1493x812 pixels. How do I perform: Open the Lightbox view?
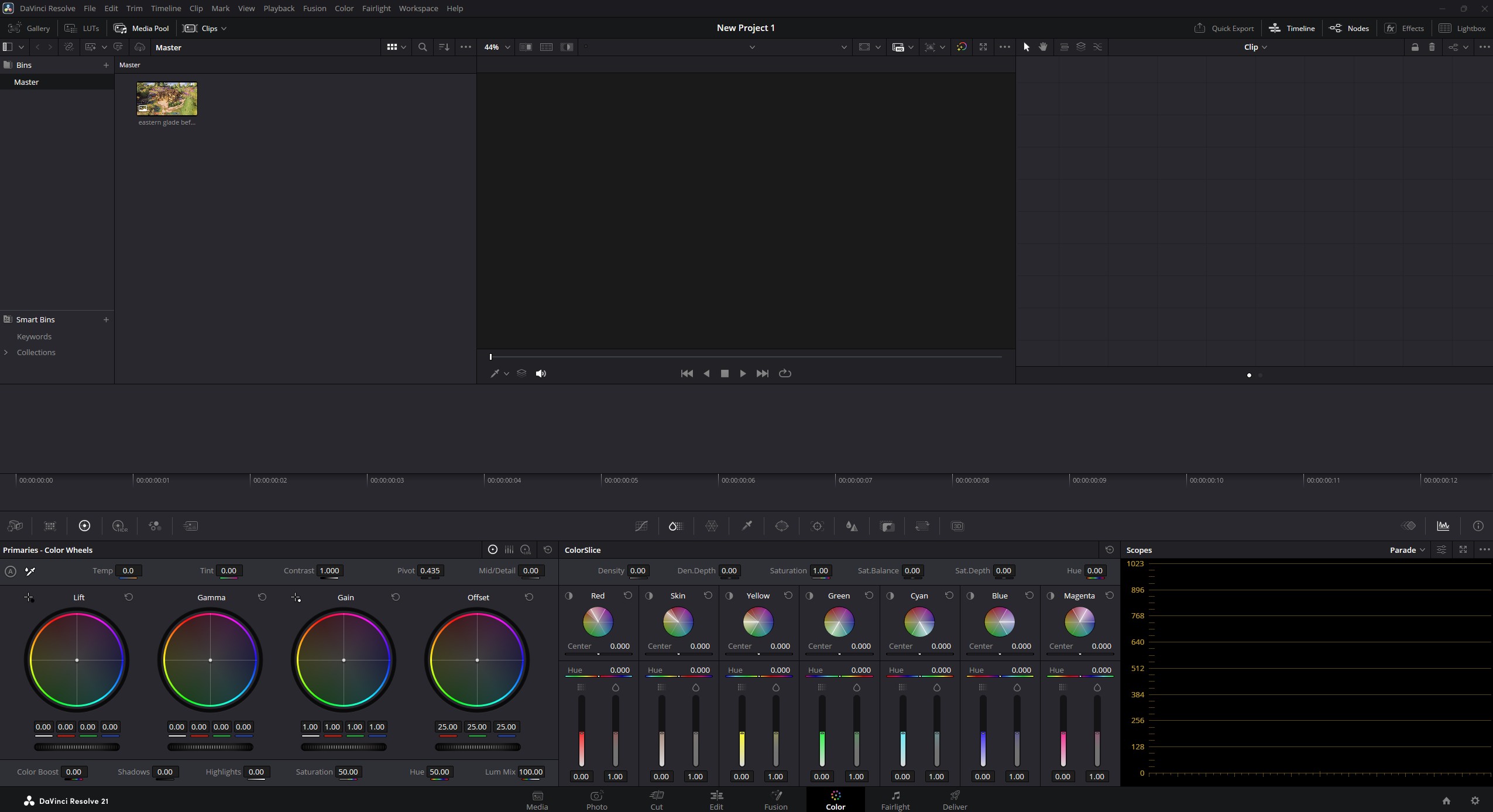click(1462, 28)
